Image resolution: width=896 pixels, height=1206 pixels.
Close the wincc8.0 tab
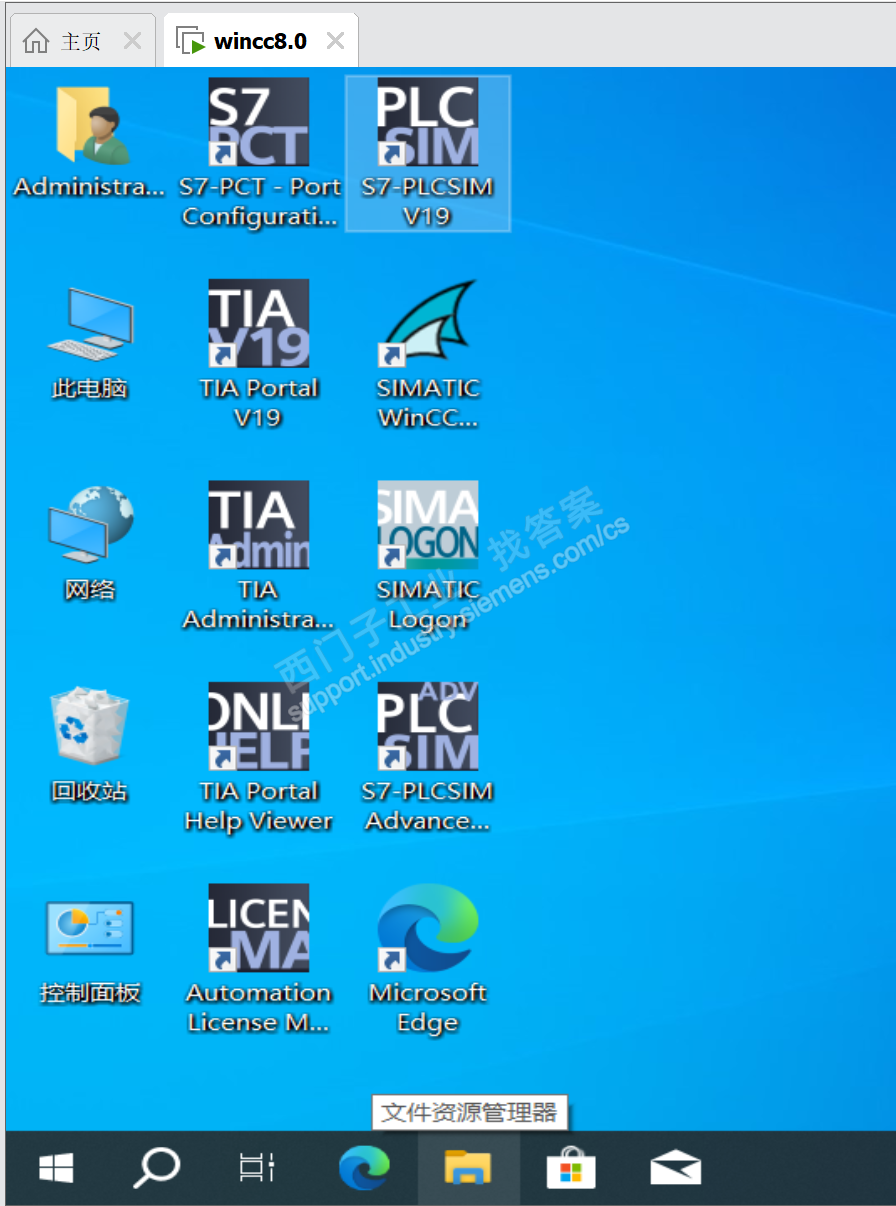pyautogui.click(x=336, y=41)
